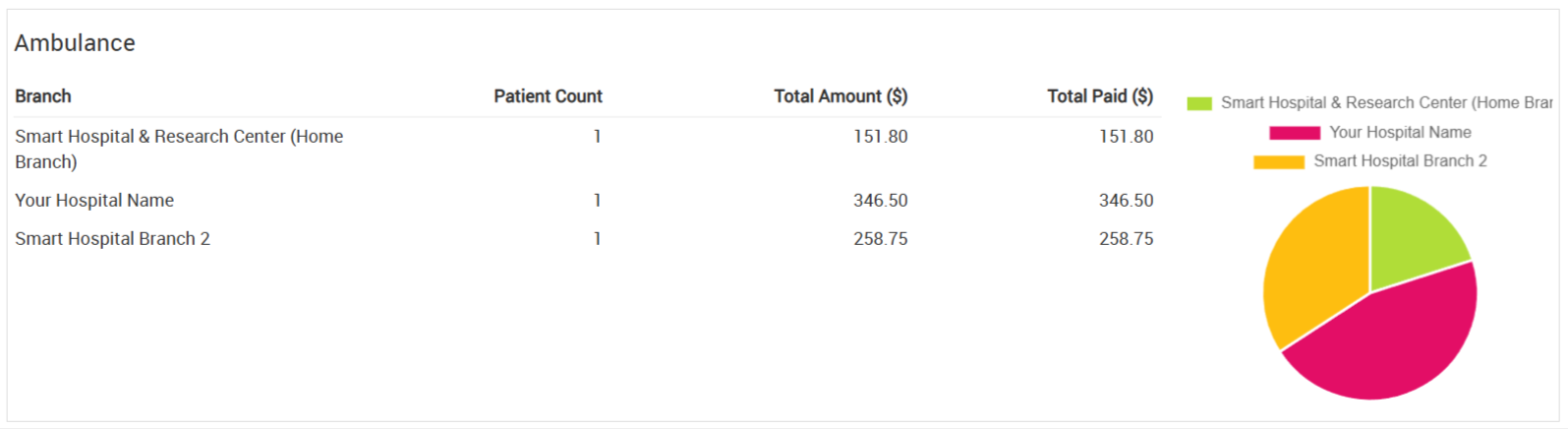1568x429 pixels.
Task: Click the yellow Smart Hospital Branch 2 swatch
Action: pyautogui.click(x=1279, y=161)
